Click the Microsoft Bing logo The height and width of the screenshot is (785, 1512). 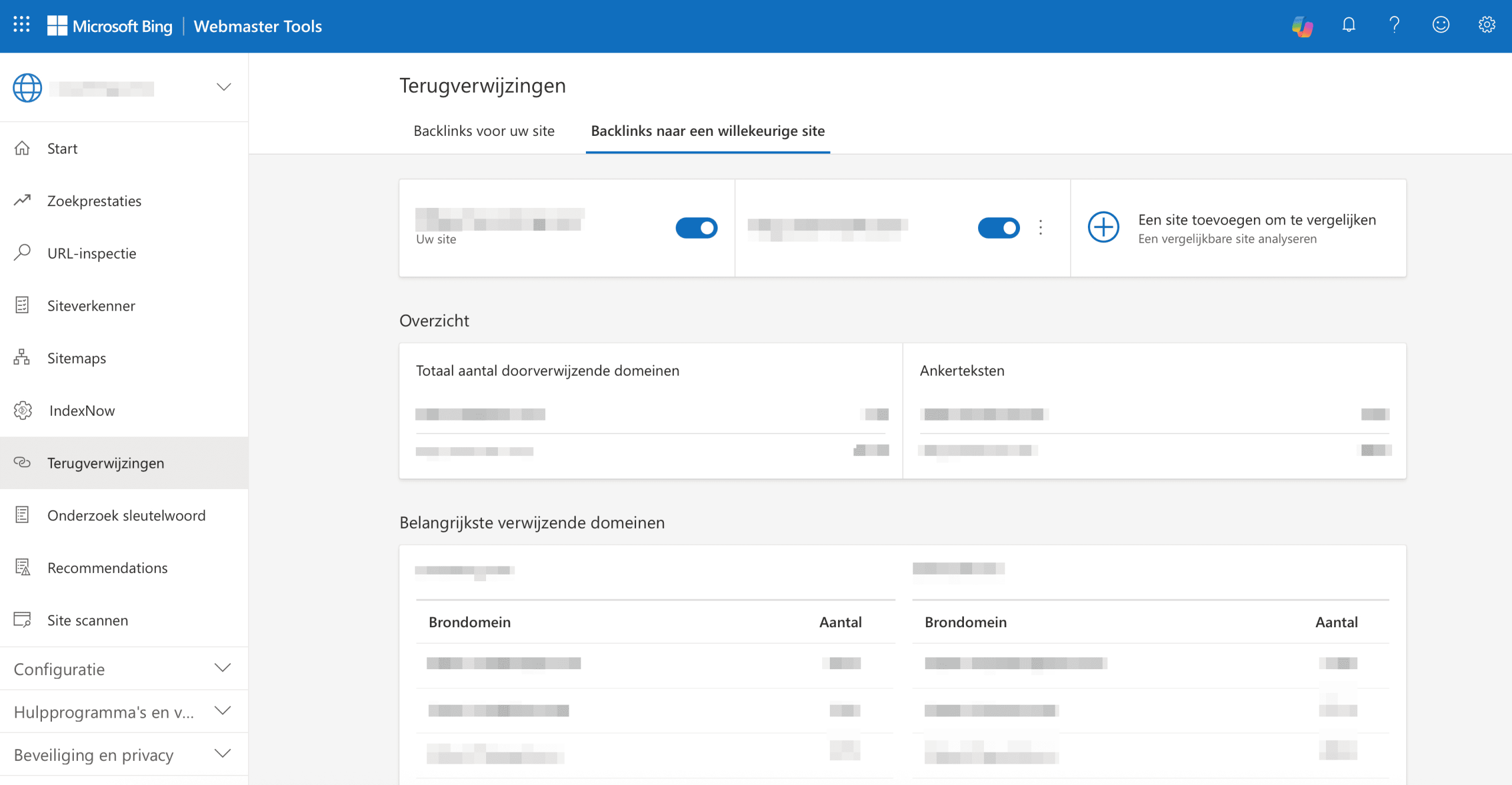(x=110, y=26)
